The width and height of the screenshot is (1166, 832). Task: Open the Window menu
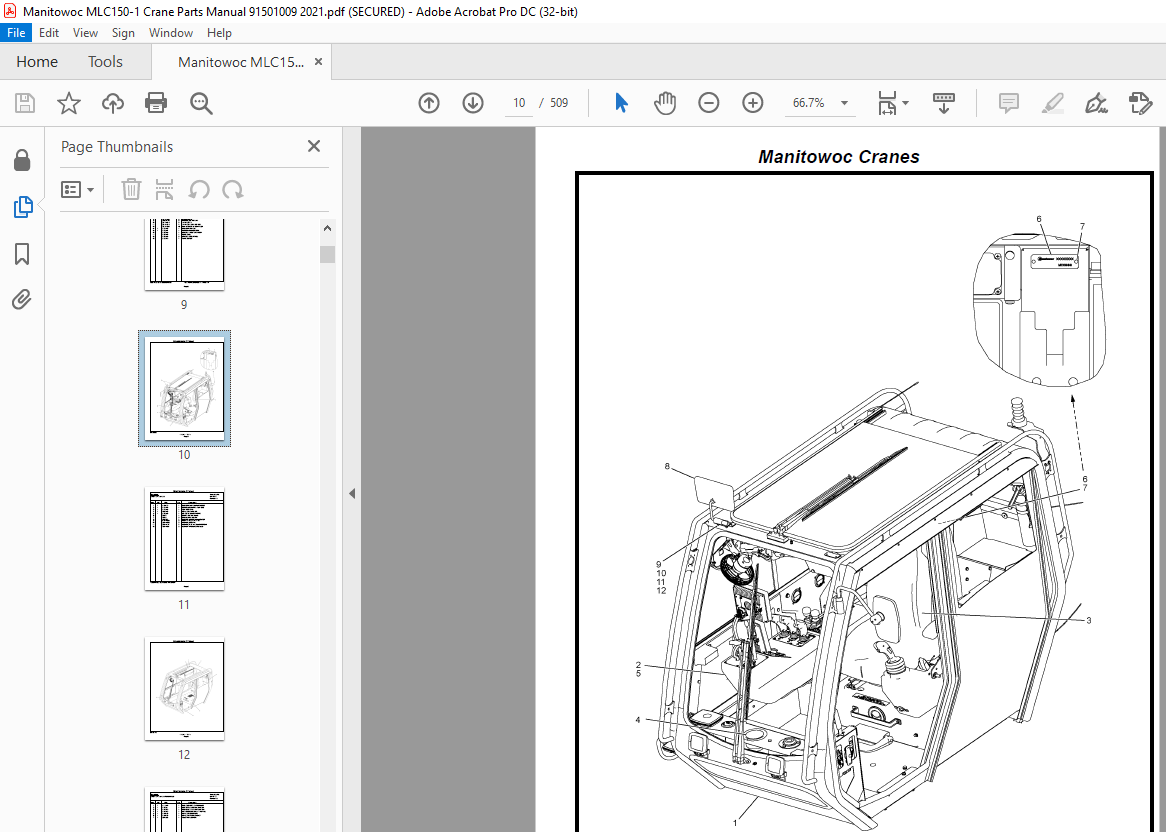pos(170,33)
